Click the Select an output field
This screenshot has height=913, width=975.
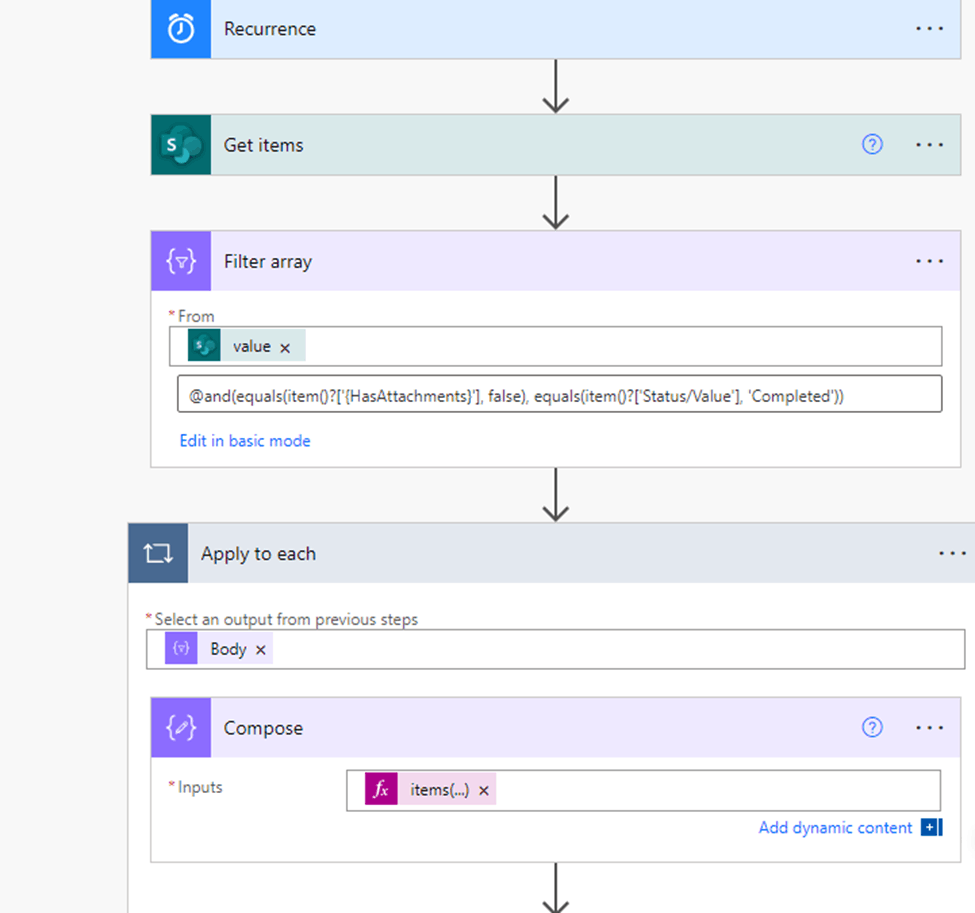[555, 649]
